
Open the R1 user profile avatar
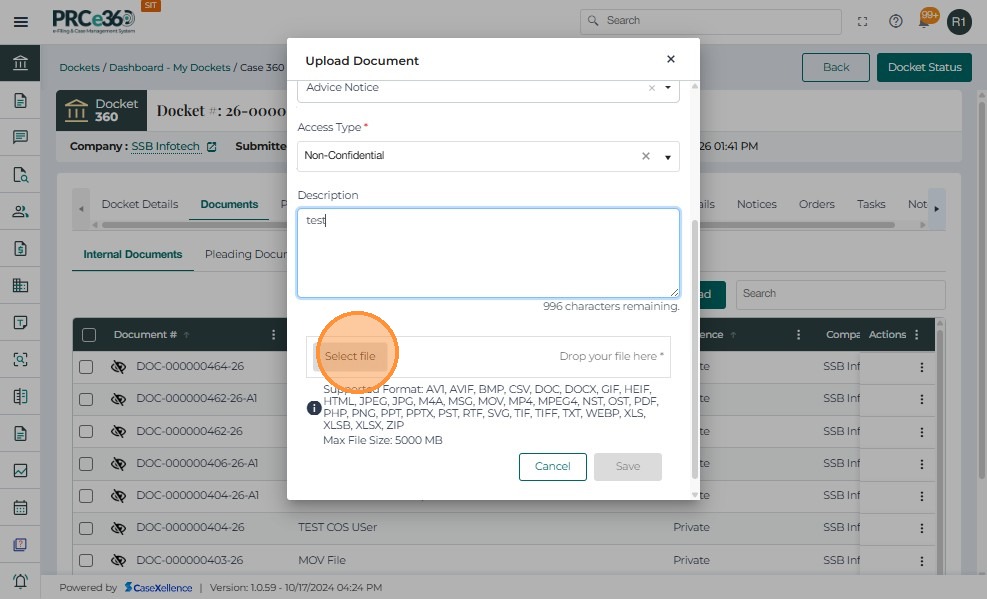click(x=959, y=22)
